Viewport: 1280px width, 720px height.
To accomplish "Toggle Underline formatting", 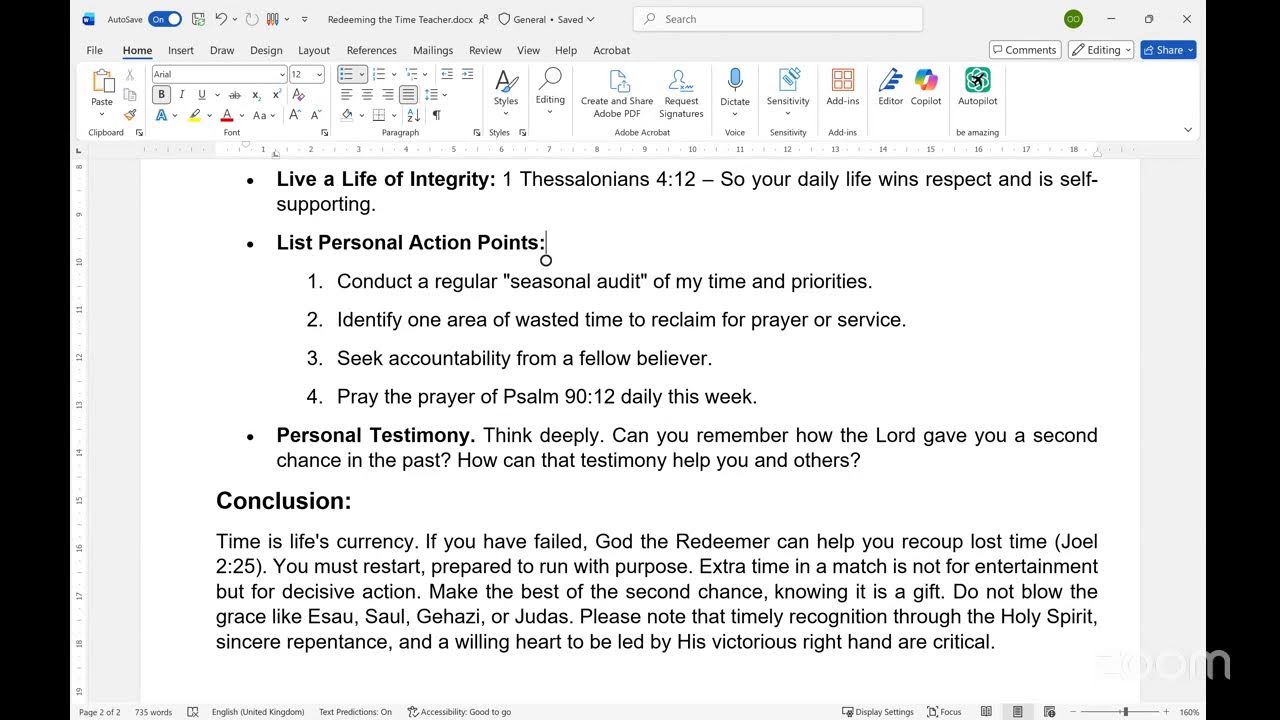I will point(201,95).
